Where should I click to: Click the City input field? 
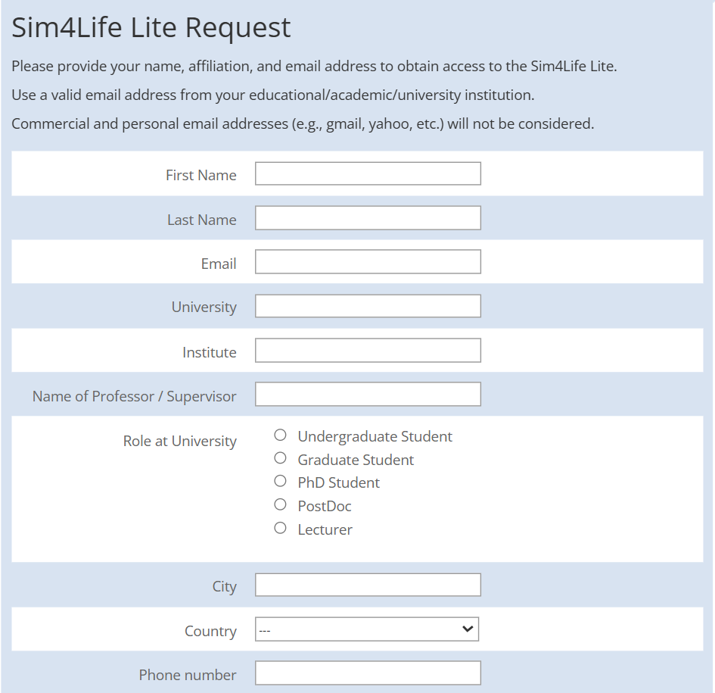point(367,585)
